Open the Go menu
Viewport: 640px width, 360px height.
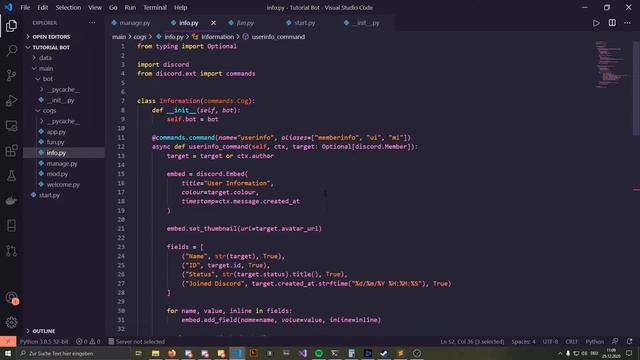113,7
